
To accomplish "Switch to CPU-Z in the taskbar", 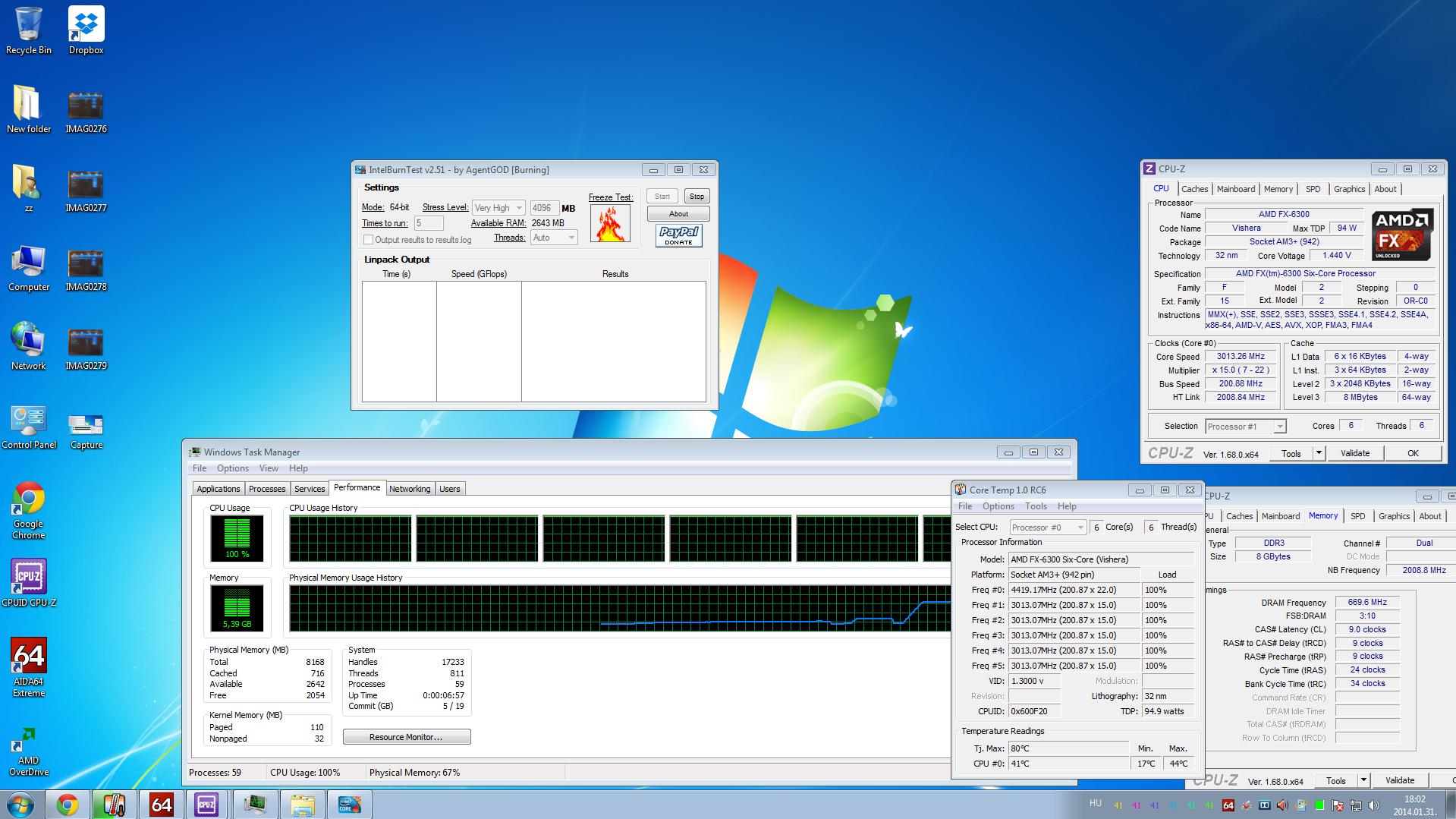I will (207, 805).
